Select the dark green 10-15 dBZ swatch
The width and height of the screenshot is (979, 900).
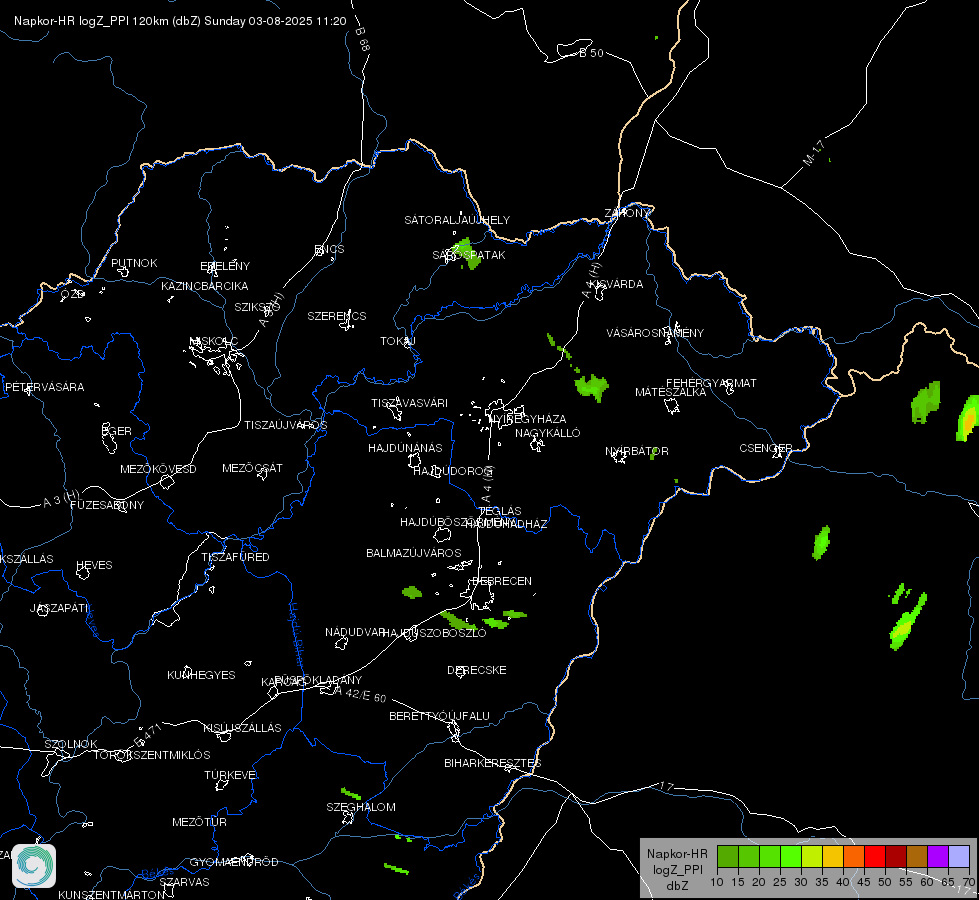(x=727, y=856)
